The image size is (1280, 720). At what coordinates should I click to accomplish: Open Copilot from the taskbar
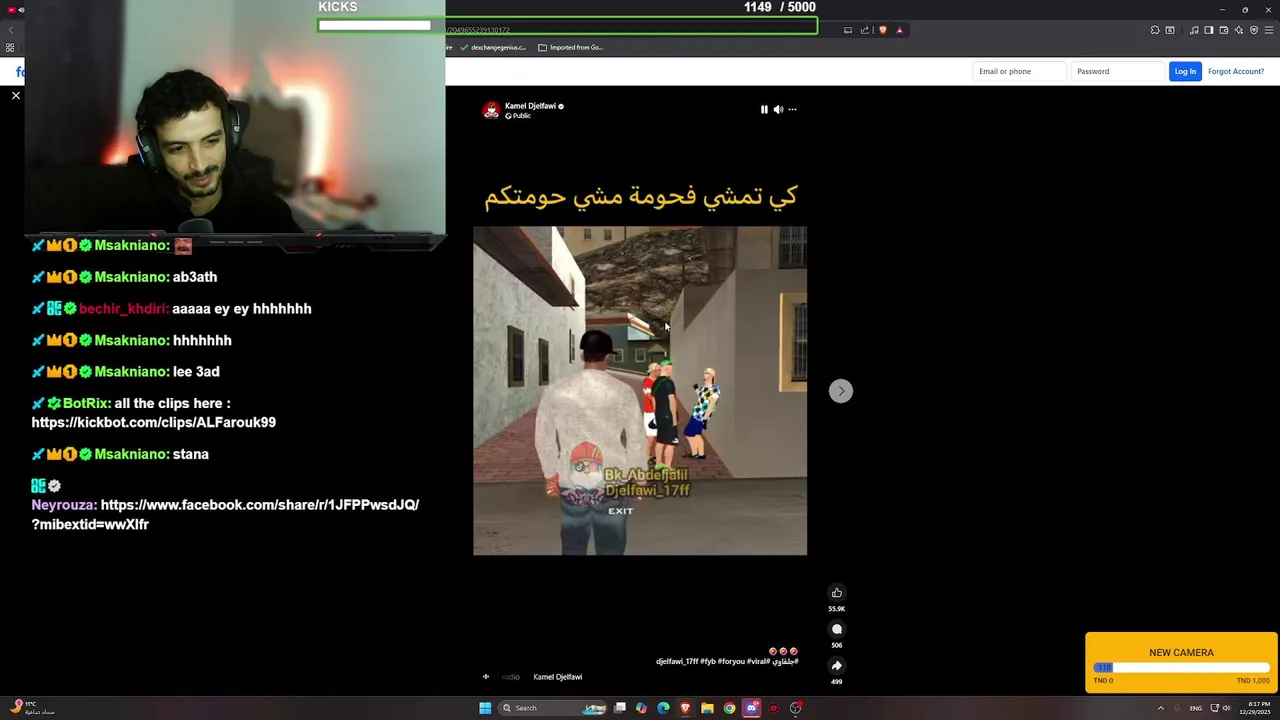[x=641, y=708]
